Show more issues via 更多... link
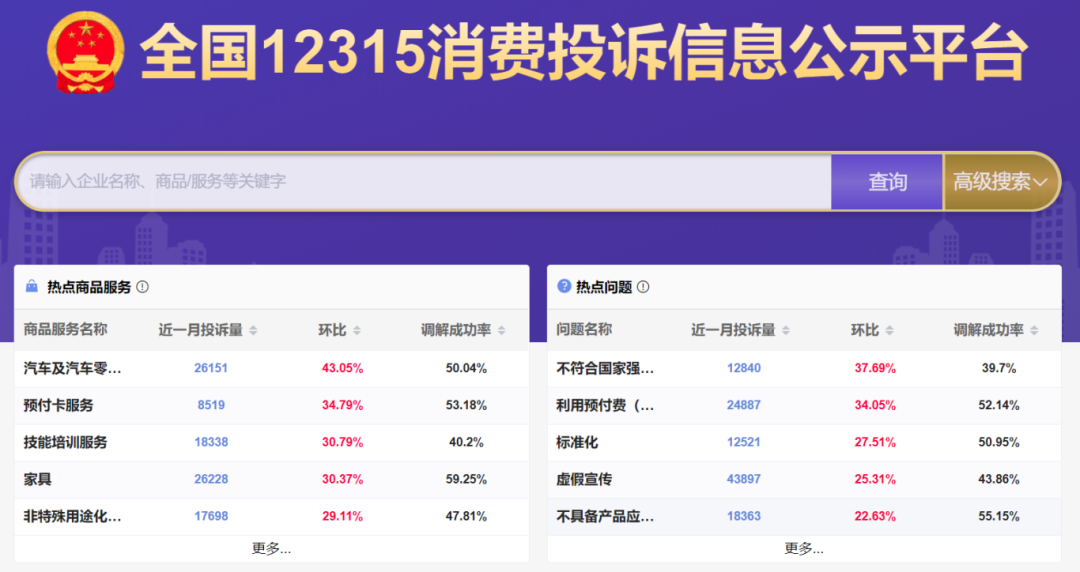Viewport: 1080px width, 572px height. [804, 548]
